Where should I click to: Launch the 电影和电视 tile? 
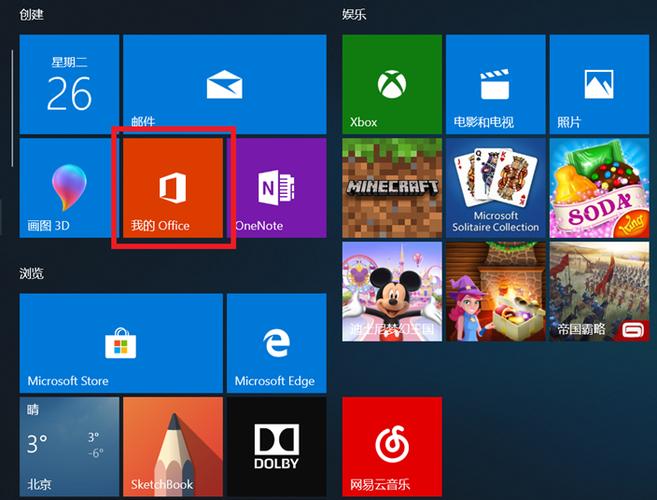(495, 84)
